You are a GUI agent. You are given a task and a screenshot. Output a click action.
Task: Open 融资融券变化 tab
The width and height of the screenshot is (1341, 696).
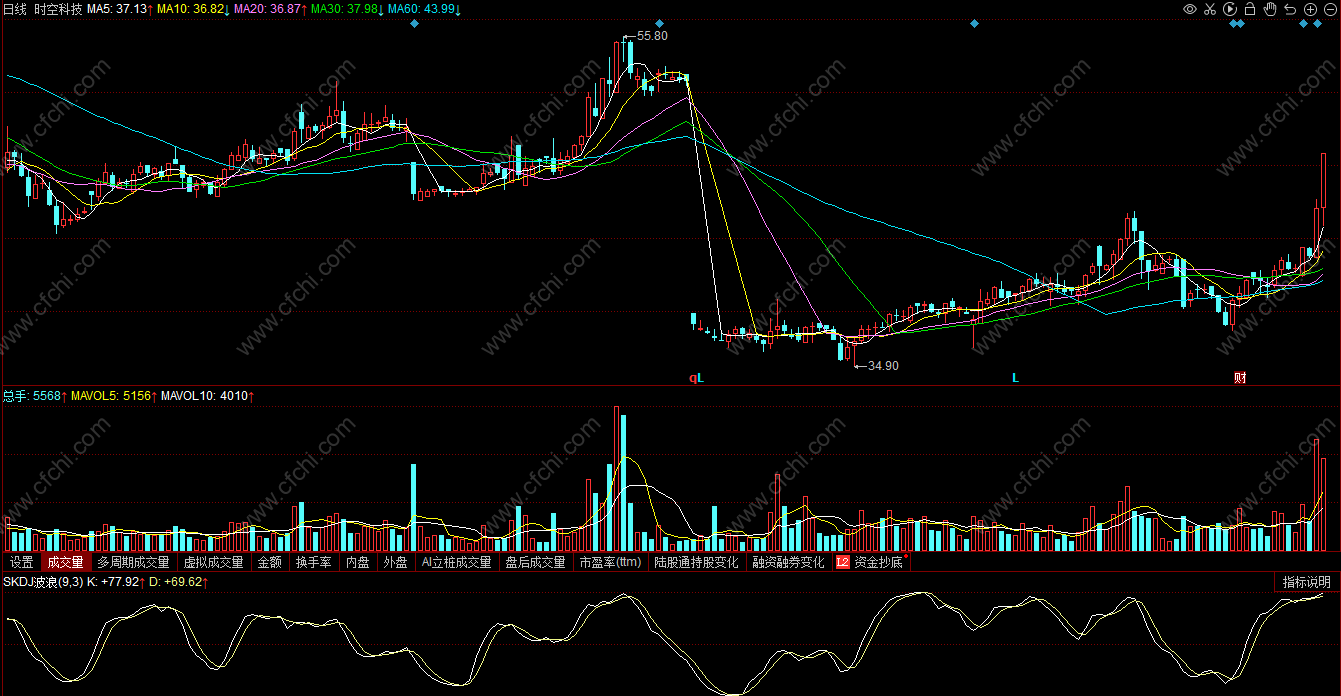(x=788, y=562)
